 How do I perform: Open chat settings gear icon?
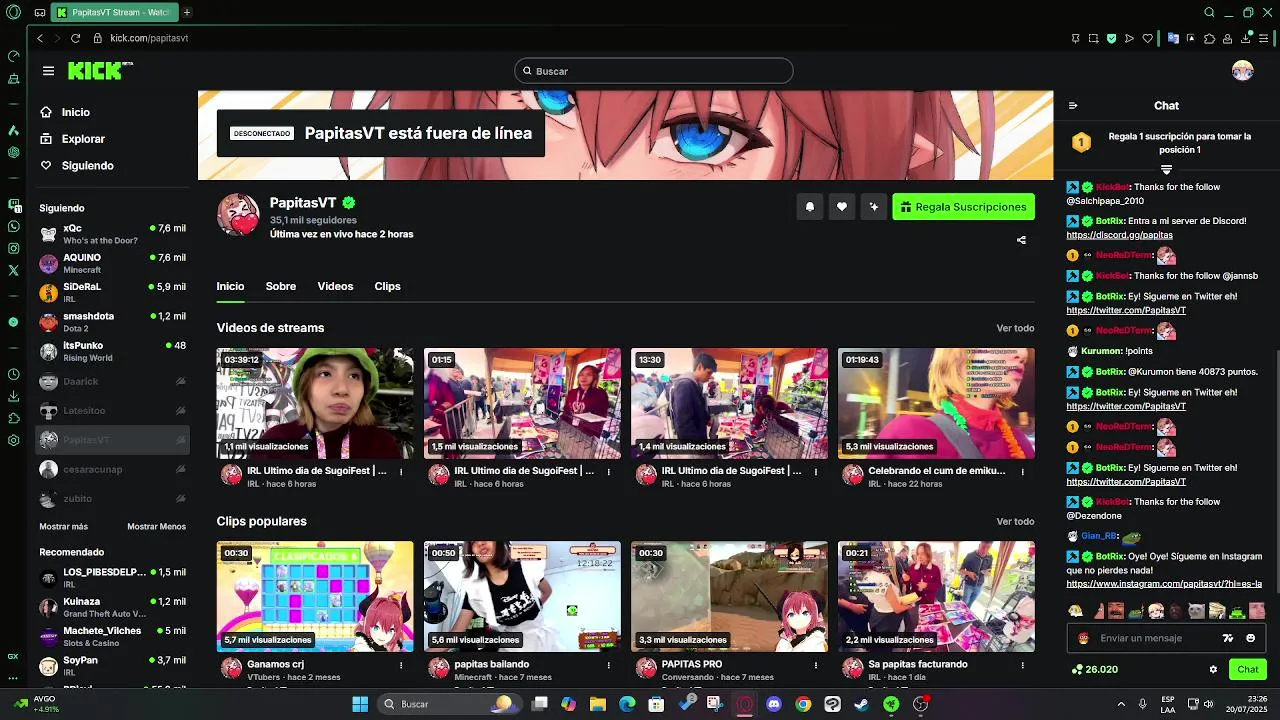click(x=1213, y=669)
